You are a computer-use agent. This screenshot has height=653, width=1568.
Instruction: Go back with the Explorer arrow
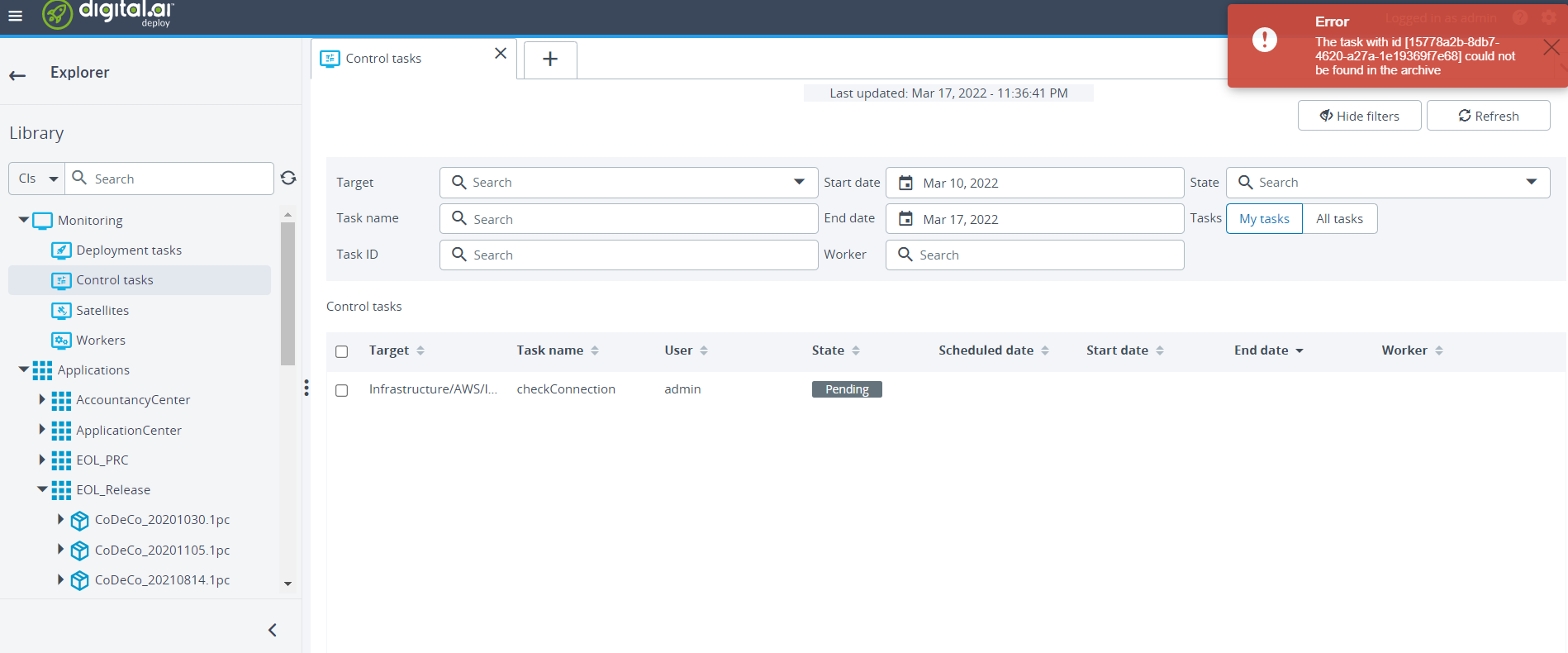tap(17, 75)
